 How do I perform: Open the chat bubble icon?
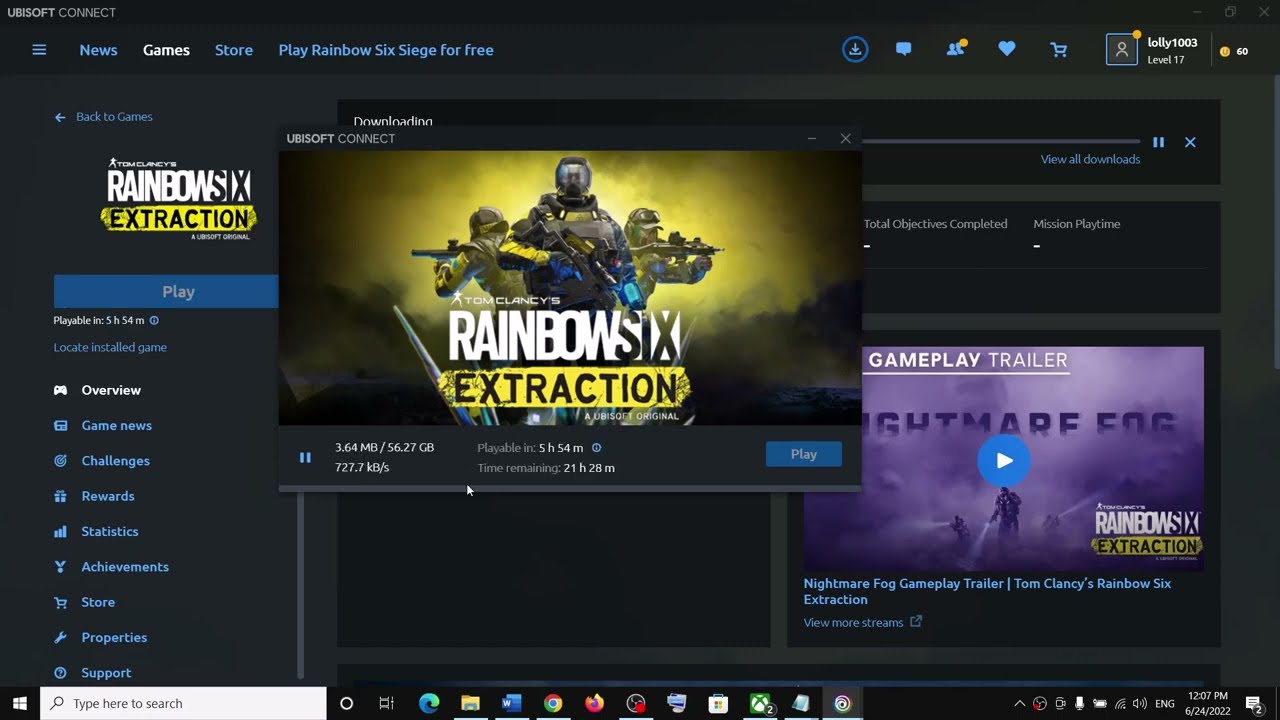pos(904,49)
